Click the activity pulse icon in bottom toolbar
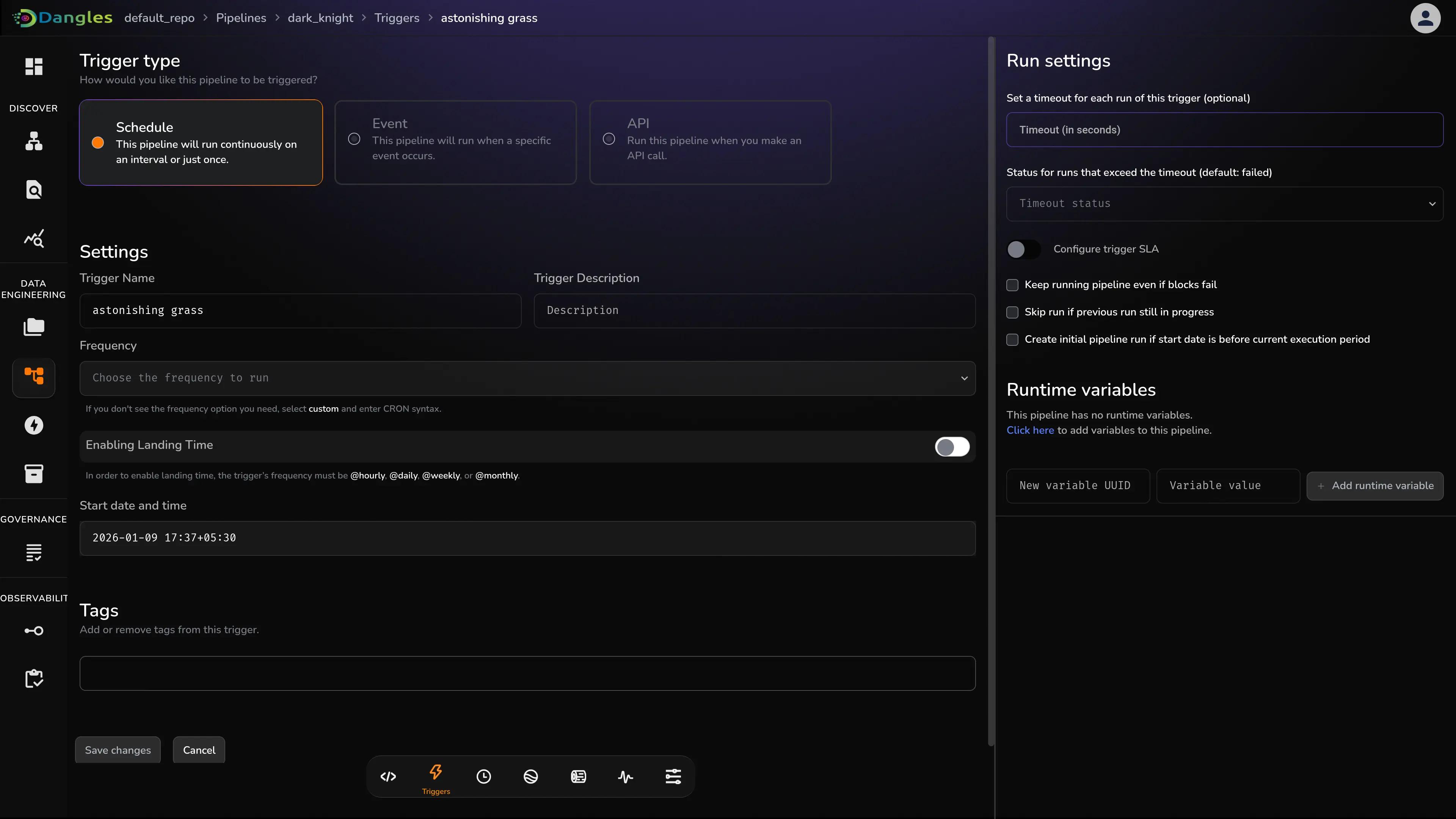Viewport: 1456px width, 819px height. [x=625, y=777]
